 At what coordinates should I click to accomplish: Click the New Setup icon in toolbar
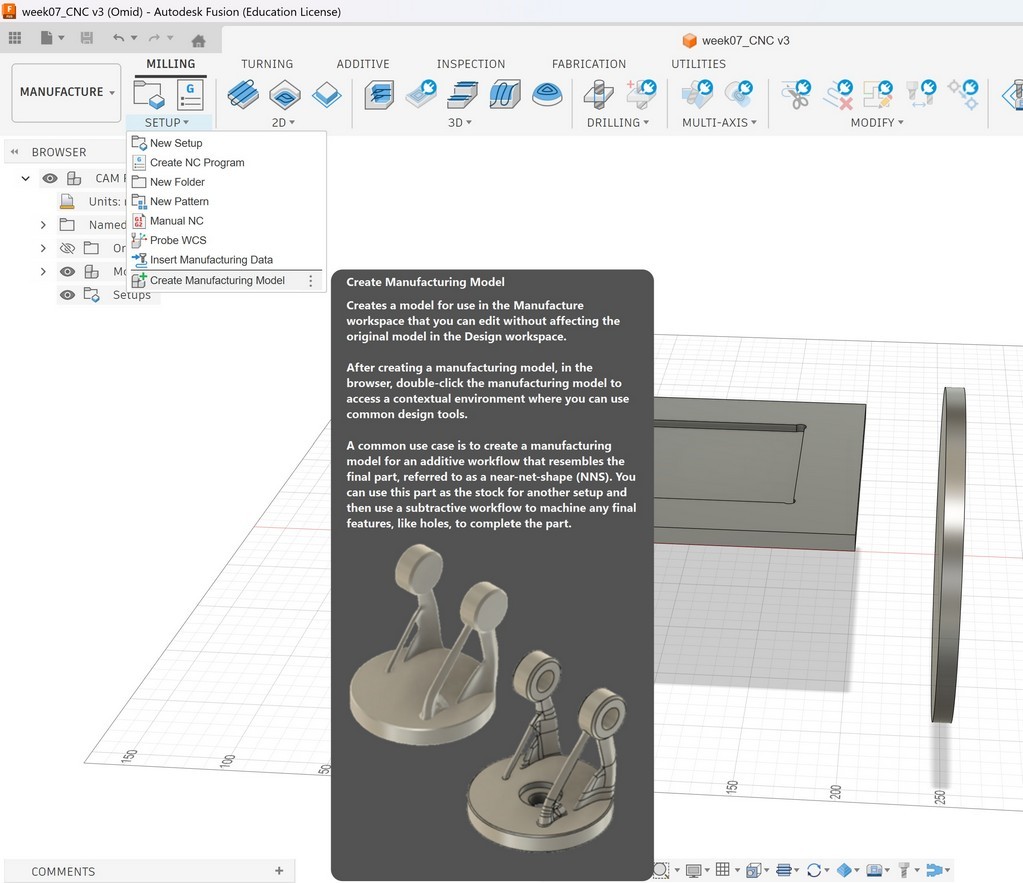(147, 96)
